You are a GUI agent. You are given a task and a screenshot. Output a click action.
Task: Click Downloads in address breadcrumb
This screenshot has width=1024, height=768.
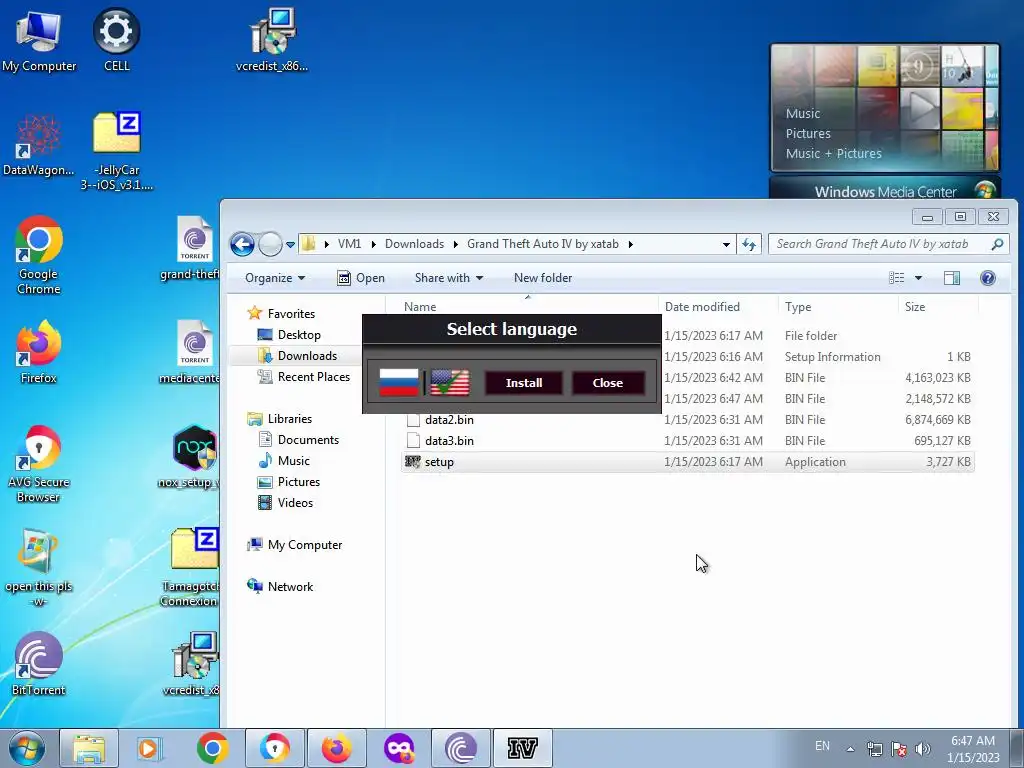tap(414, 244)
